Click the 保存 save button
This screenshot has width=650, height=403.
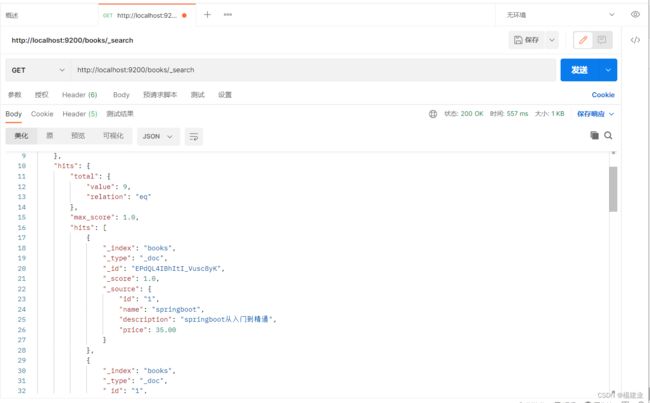click(x=526, y=40)
